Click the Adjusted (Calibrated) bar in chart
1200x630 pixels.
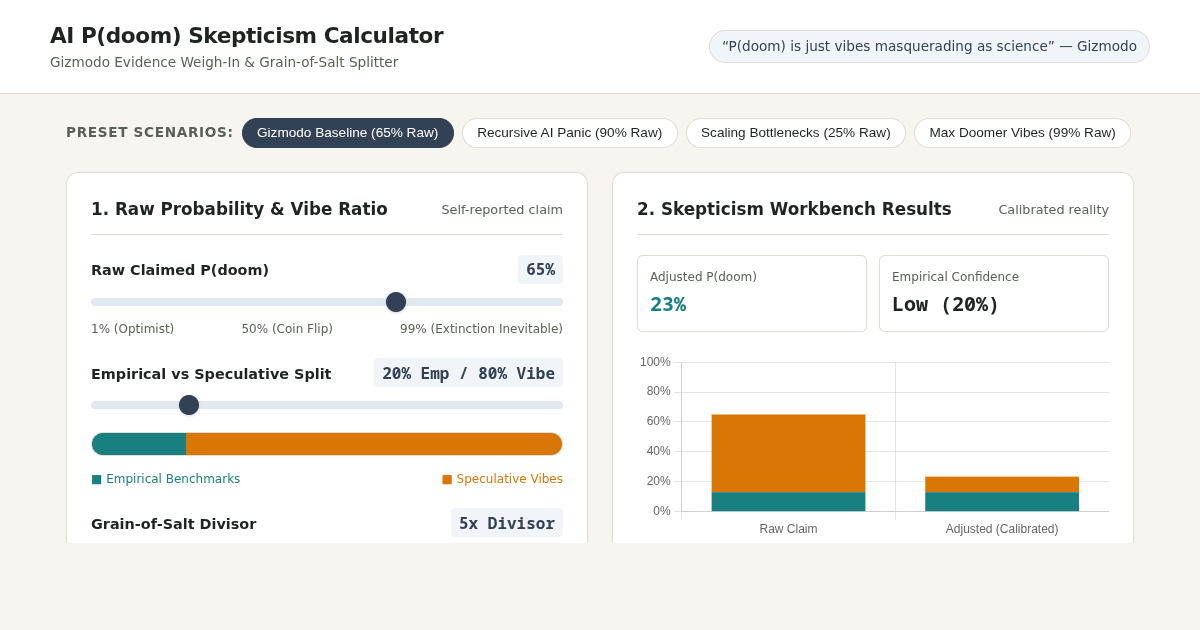pyautogui.click(x=1002, y=494)
